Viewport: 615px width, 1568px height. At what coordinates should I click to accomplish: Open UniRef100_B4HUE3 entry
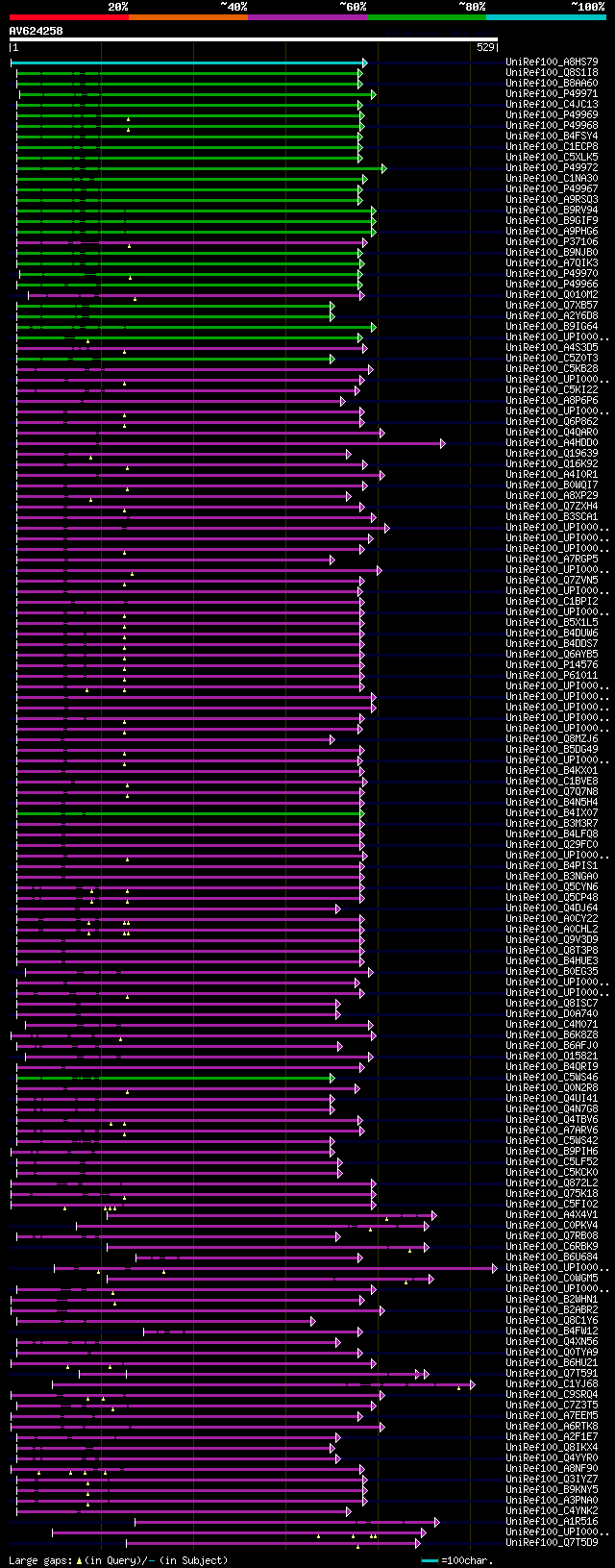click(552, 961)
